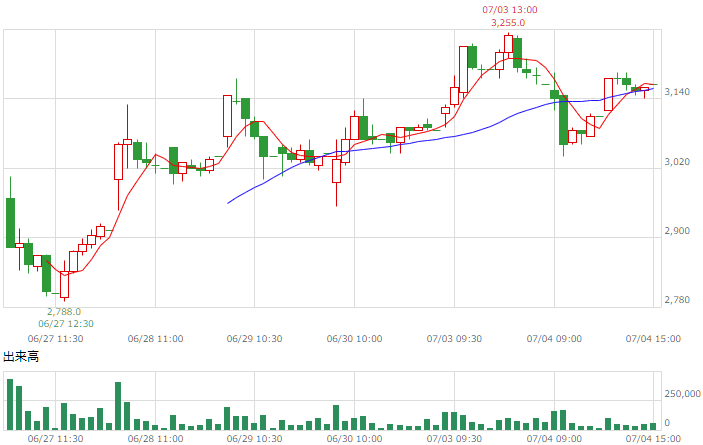
Task: Click 06/28 11:00 on price chart axis
Action: coord(156,339)
